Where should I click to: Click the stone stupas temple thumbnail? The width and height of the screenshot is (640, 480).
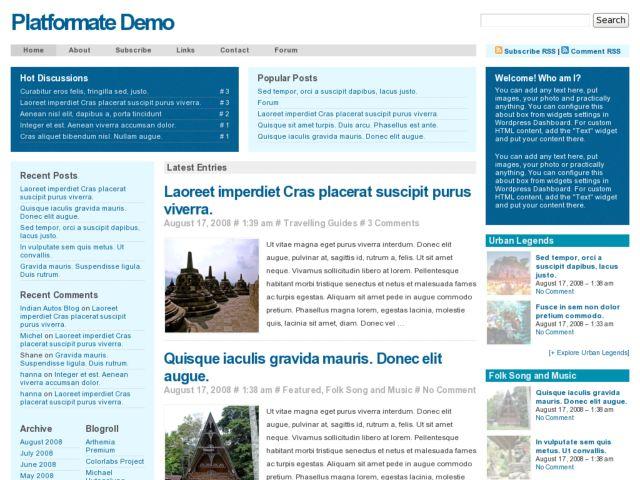point(211,285)
